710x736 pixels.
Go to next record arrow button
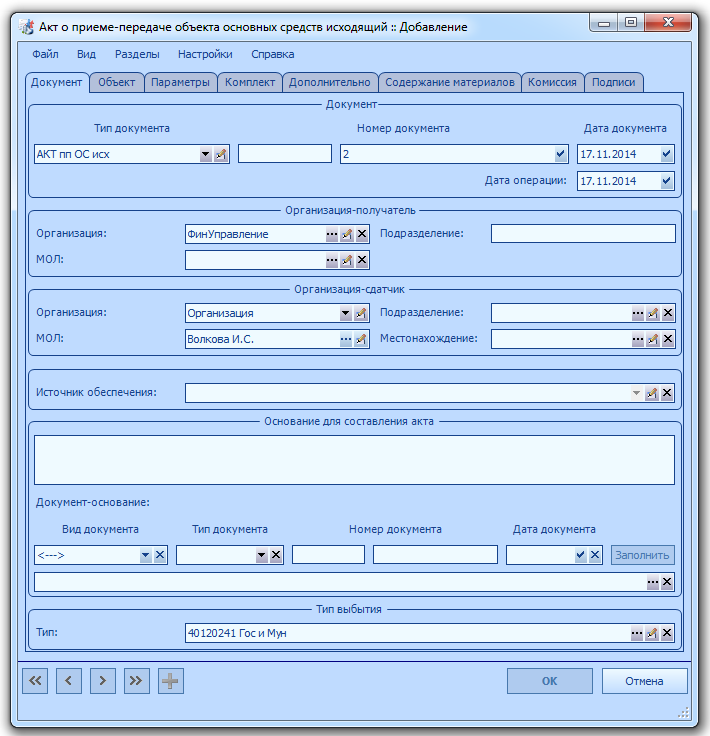point(103,681)
